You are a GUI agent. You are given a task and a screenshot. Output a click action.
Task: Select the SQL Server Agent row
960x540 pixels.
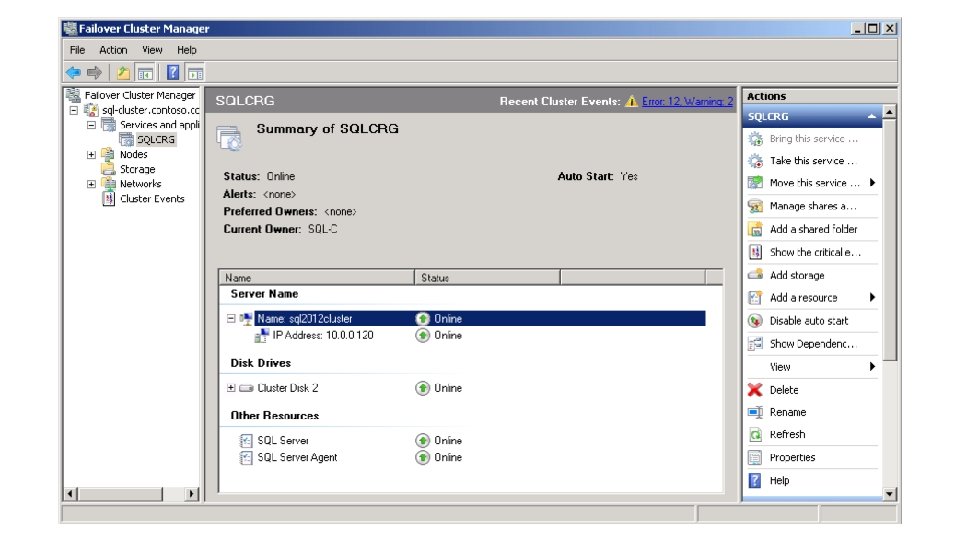point(297,457)
